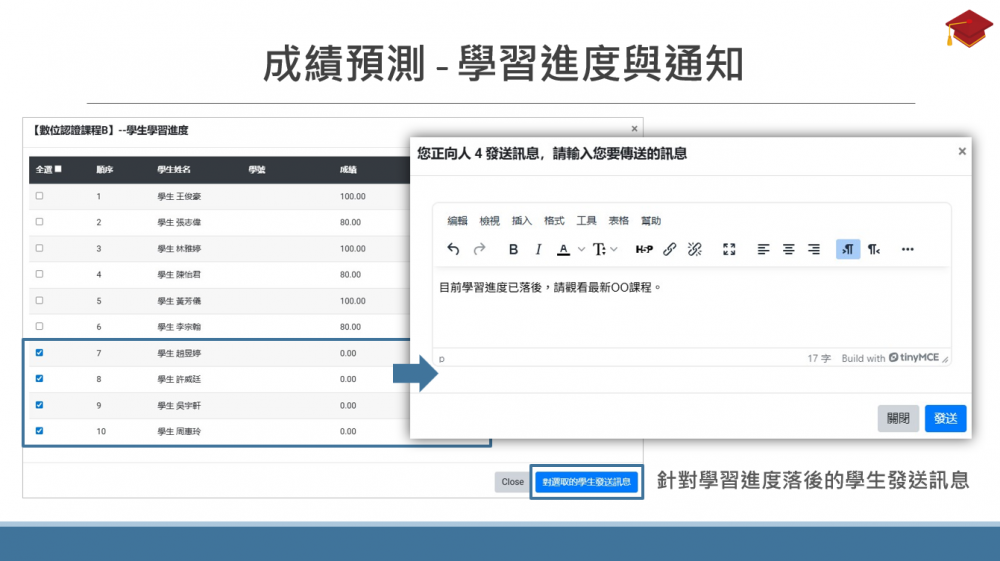
Task: Toggle the 全選 select-all checkbox
Action: pyautogui.click(x=58, y=169)
